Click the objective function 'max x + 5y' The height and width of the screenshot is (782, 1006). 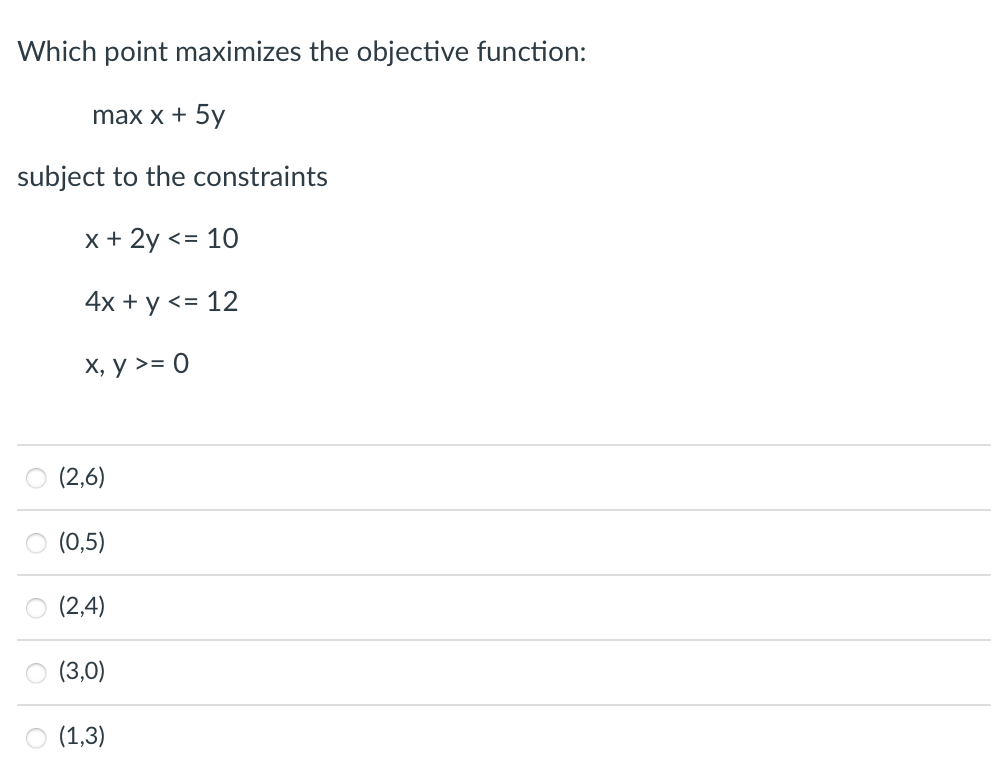coord(158,114)
